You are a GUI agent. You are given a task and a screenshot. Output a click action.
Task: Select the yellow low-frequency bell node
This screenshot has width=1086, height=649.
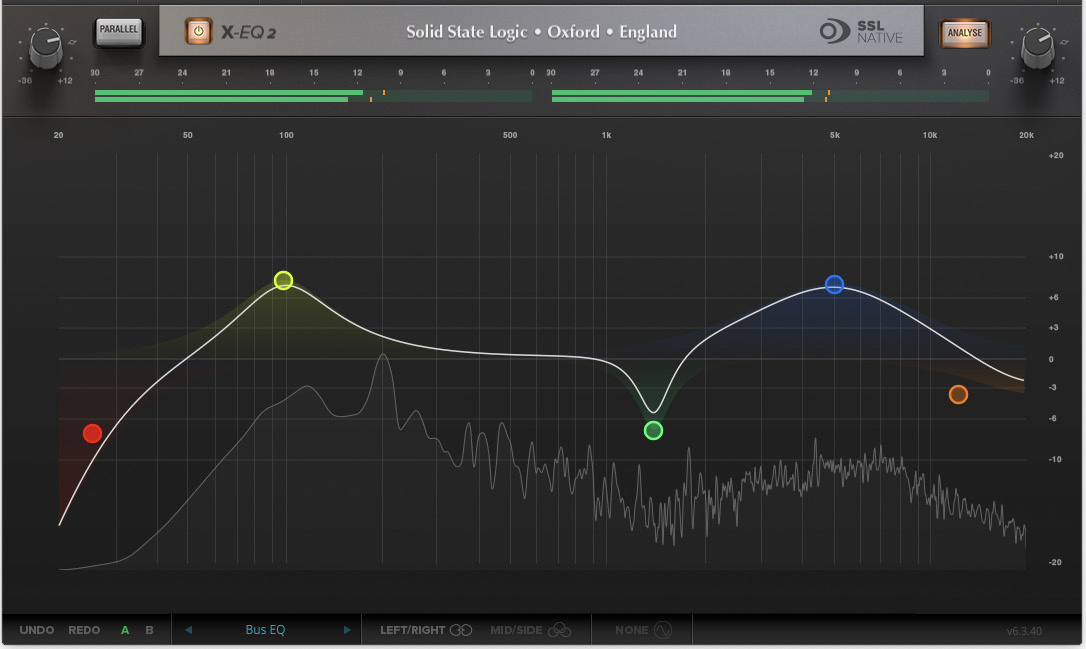pos(283,281)
